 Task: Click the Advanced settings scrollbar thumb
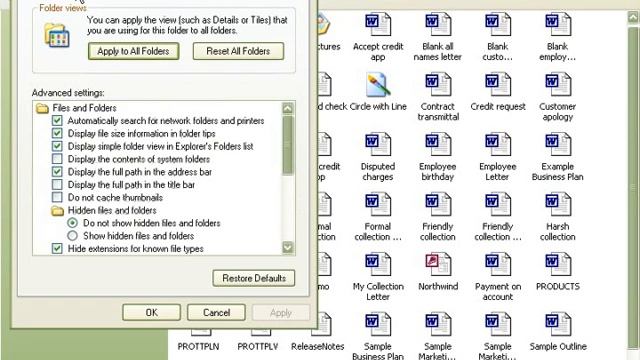(288, 145)
